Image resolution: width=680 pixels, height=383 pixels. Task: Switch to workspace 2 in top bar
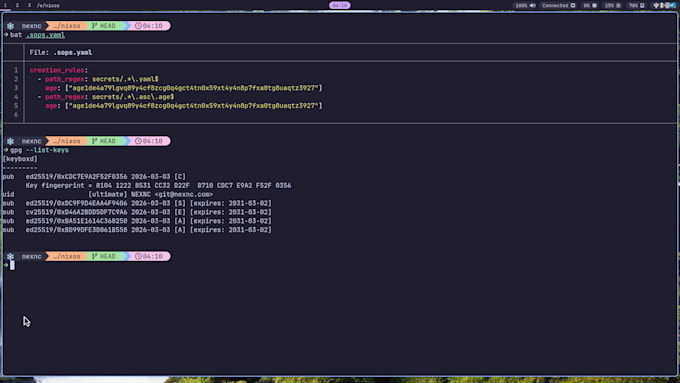pos(17,5)
